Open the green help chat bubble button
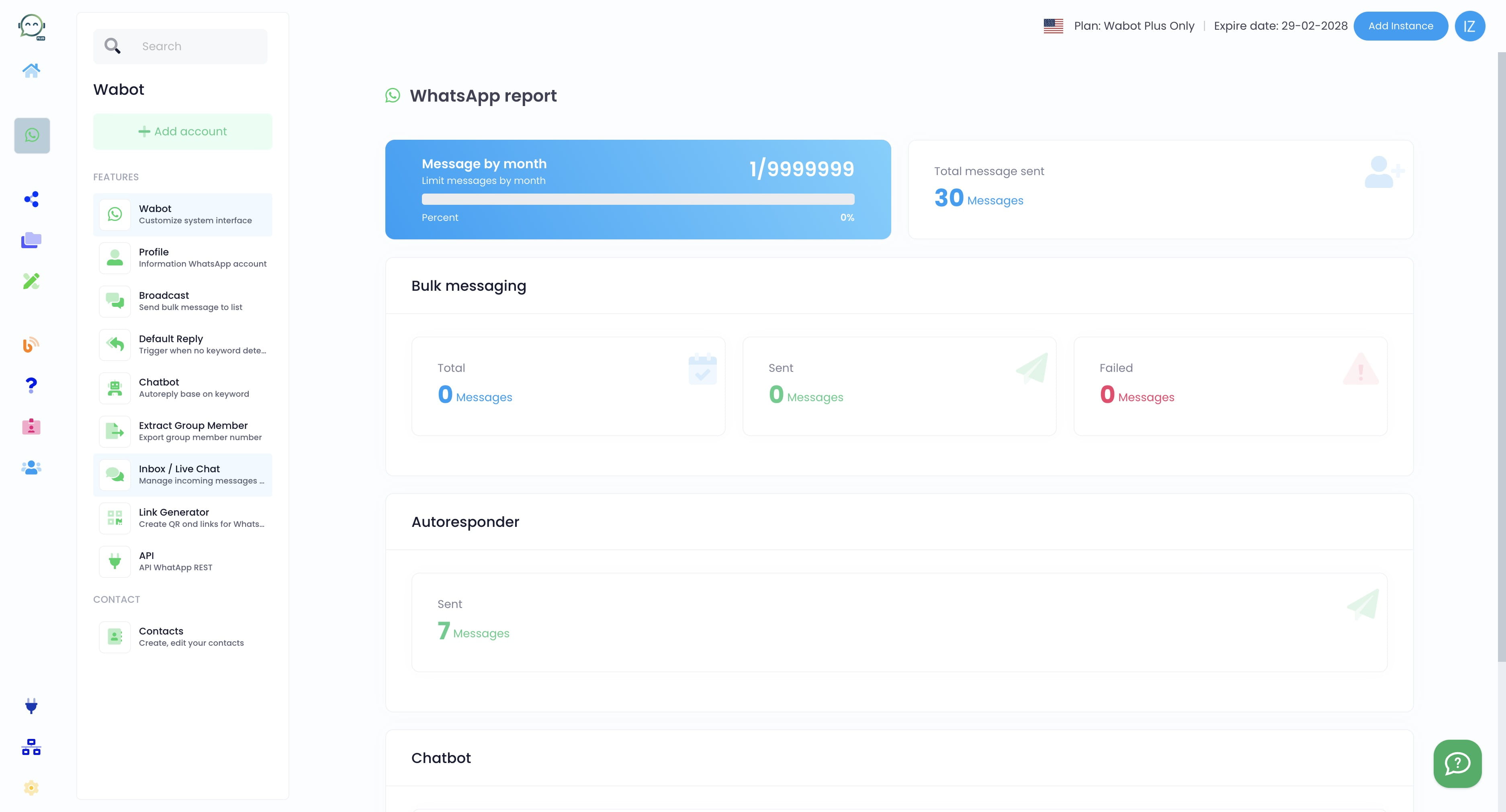 tap(1457, 763)
